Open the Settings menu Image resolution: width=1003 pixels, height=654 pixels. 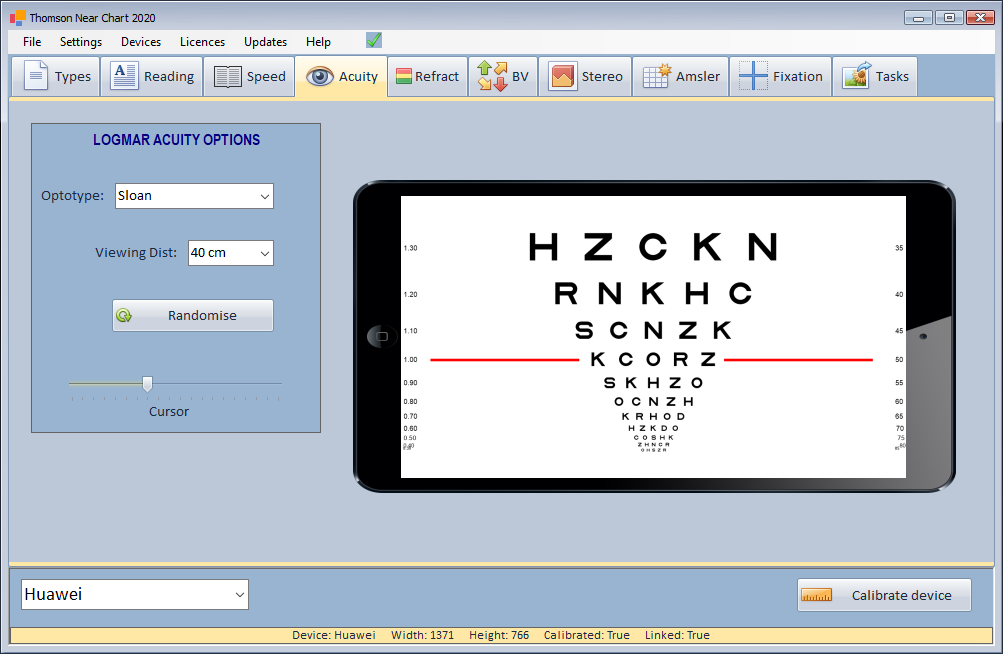point(81,42)
